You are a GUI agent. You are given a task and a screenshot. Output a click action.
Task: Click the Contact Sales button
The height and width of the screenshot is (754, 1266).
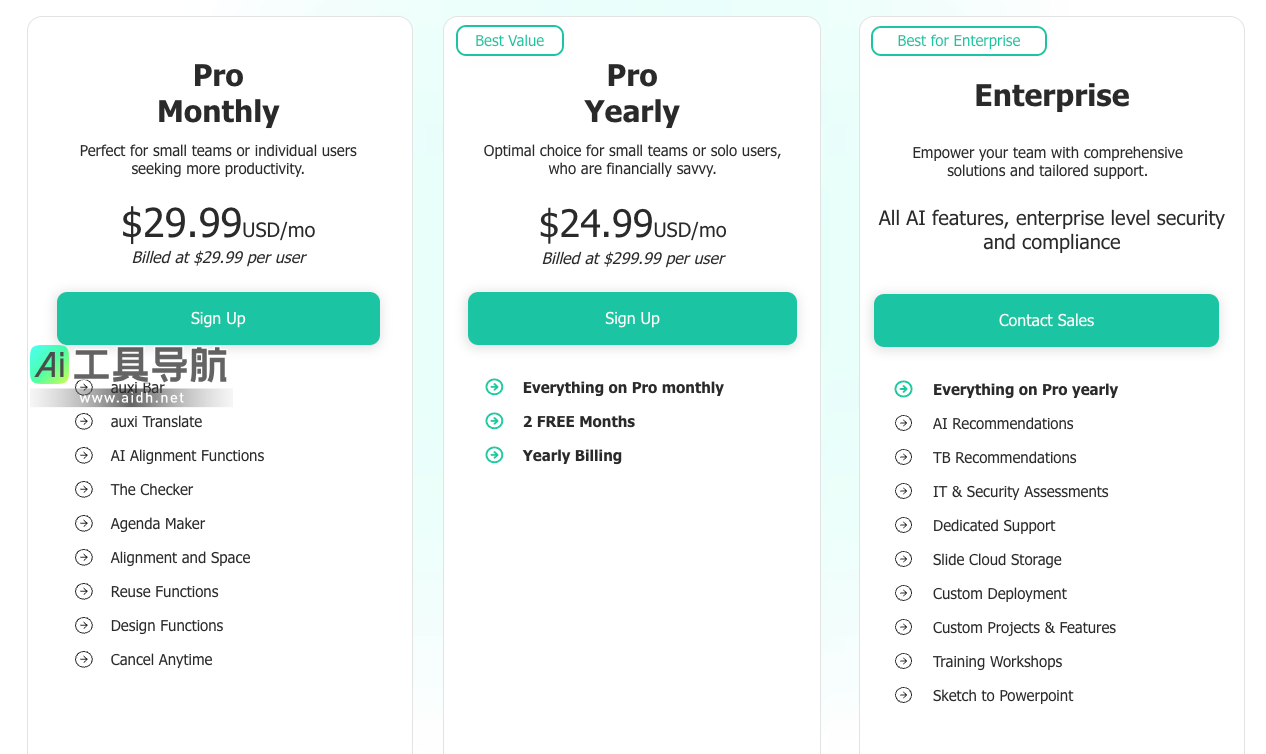[x=1046, y=320]
